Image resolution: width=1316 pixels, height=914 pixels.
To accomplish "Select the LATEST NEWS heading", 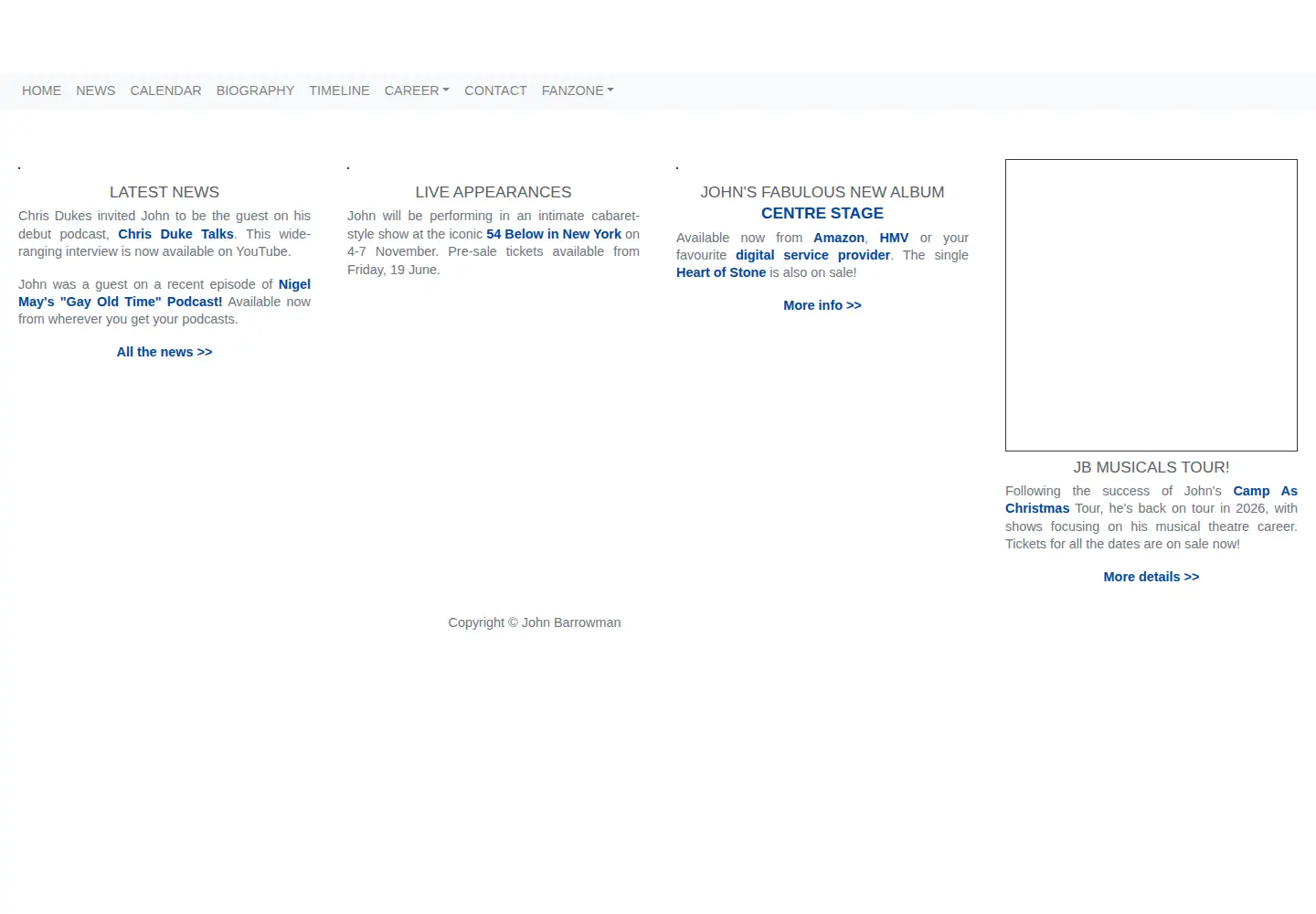I will [x=164, y=192].
